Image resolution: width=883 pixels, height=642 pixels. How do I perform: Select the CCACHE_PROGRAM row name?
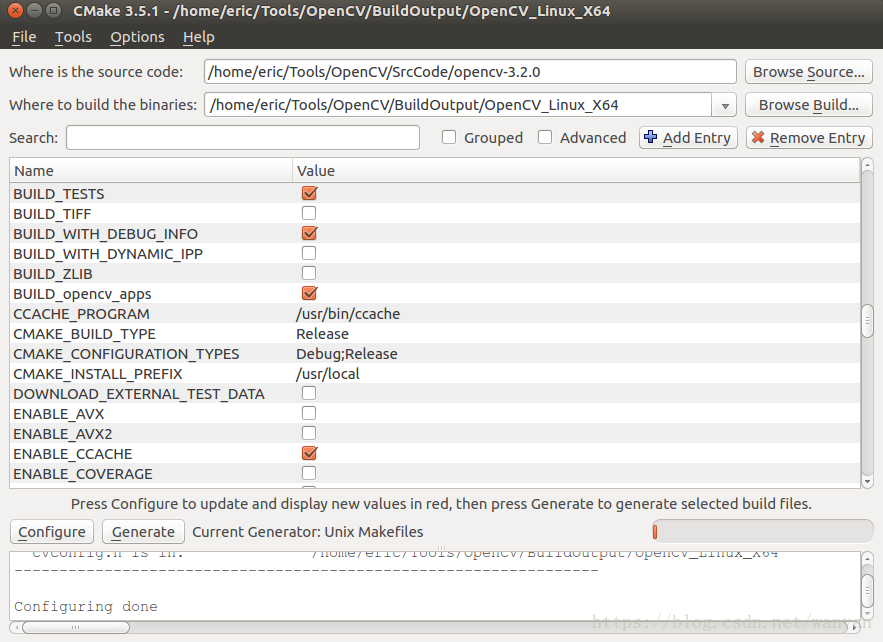[82, 314]
